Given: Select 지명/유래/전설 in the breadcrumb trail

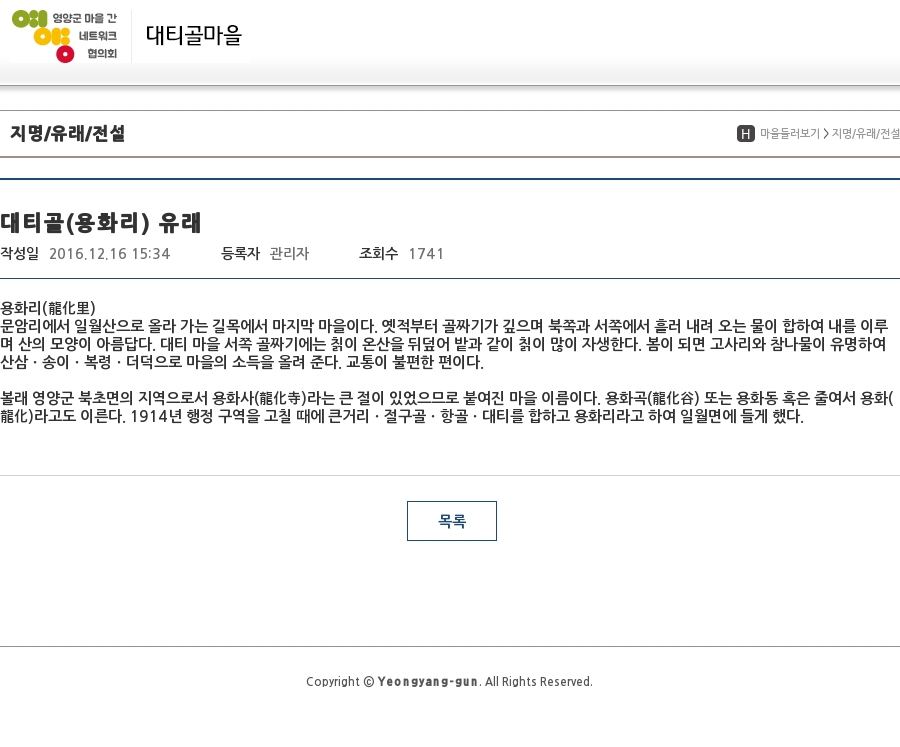Looking at the screenshot, I should (x=865, y=134).
